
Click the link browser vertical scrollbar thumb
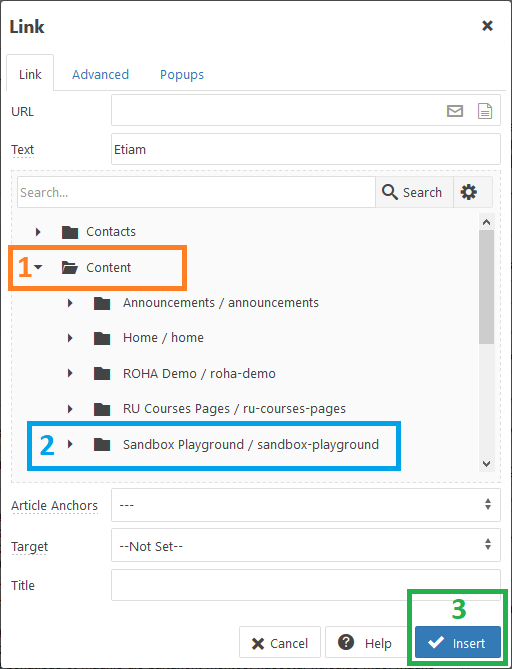486,287
